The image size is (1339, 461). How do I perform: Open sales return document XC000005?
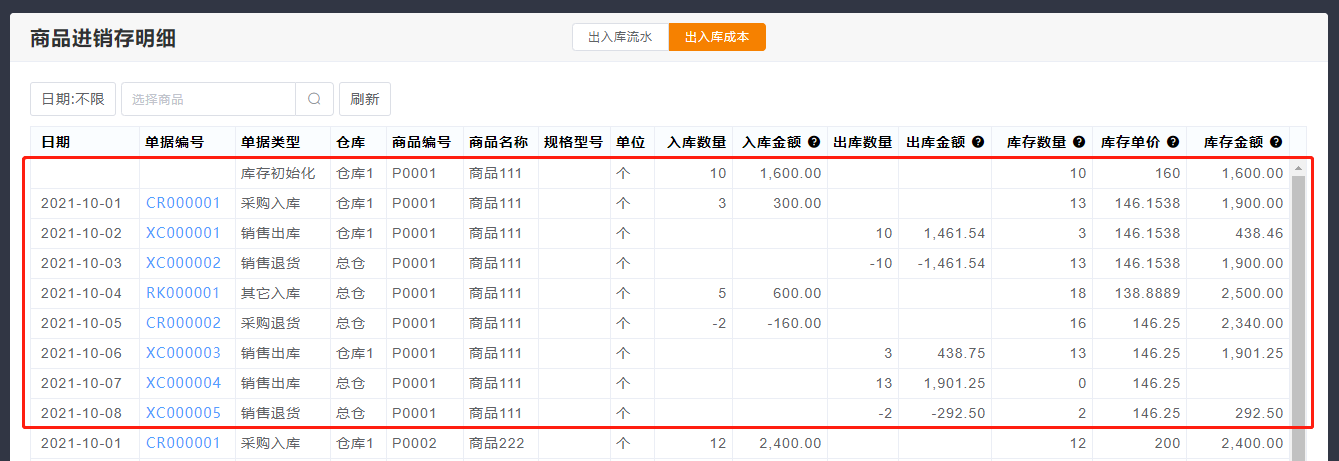click(183, 413)
